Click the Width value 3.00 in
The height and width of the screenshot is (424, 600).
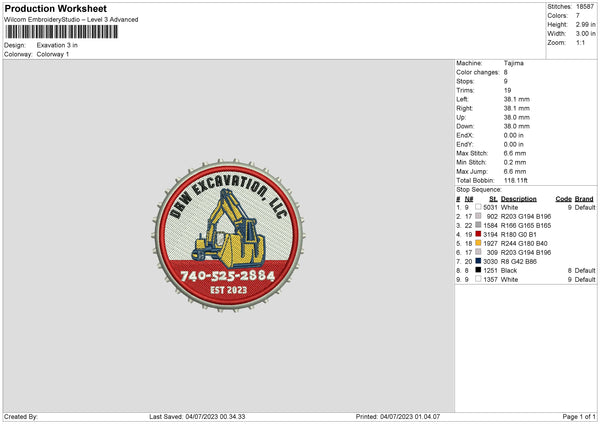(x=585, y=34)
